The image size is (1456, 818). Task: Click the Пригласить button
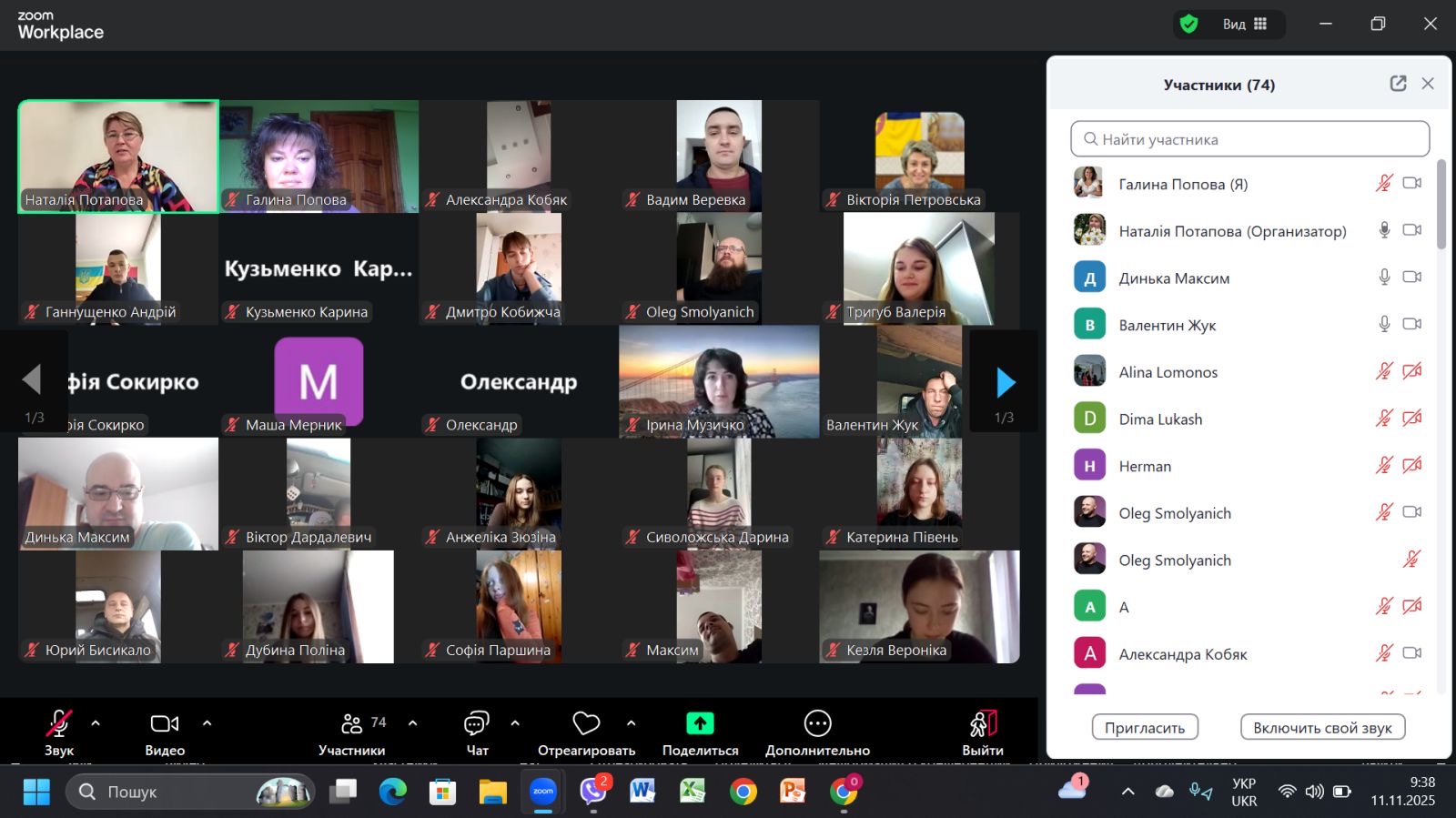point(1145,728)
